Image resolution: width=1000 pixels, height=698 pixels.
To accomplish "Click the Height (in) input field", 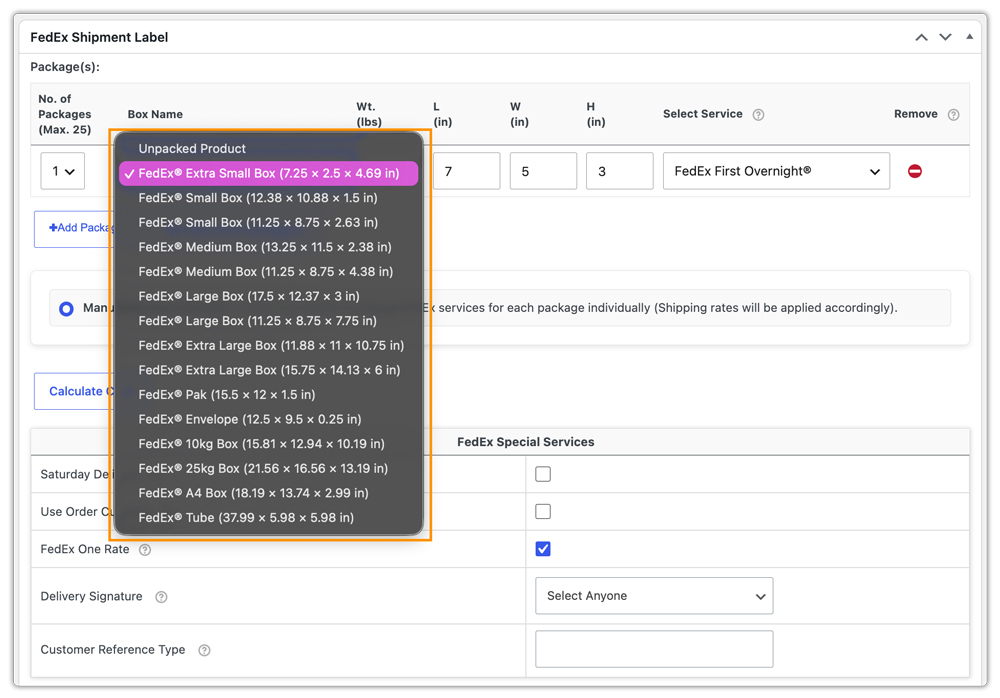I will point(620,171).
